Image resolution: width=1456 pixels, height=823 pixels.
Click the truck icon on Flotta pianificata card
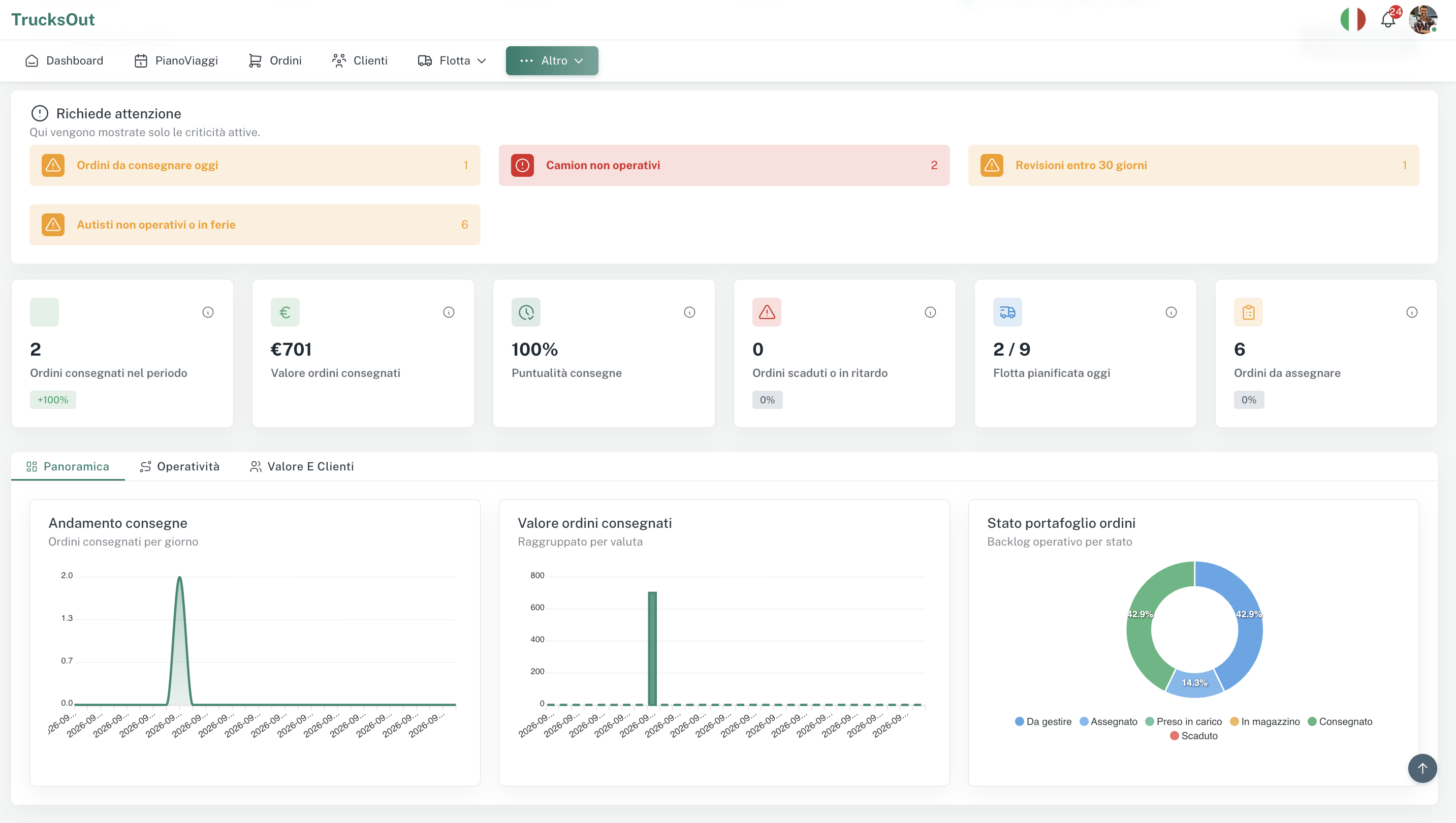[x=1007, y=312]
